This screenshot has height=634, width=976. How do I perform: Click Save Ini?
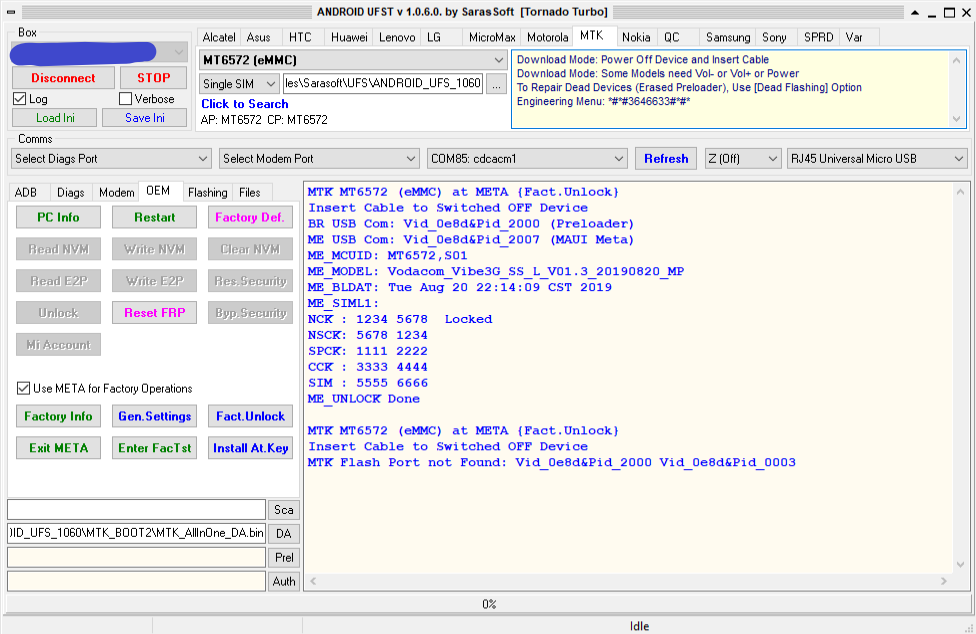pos(144,118)
